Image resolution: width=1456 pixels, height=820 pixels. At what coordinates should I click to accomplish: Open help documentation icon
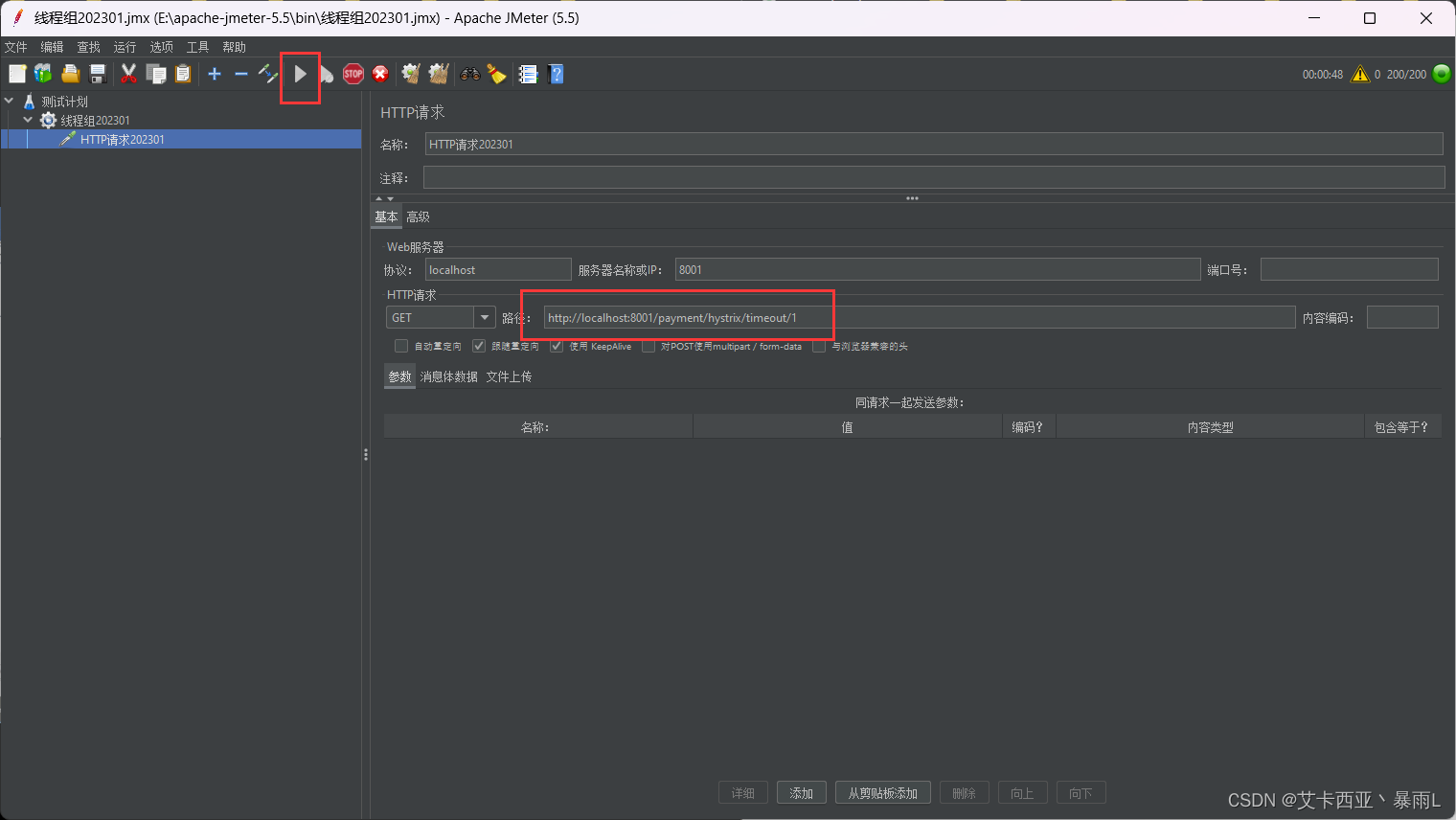click(556, 74)
